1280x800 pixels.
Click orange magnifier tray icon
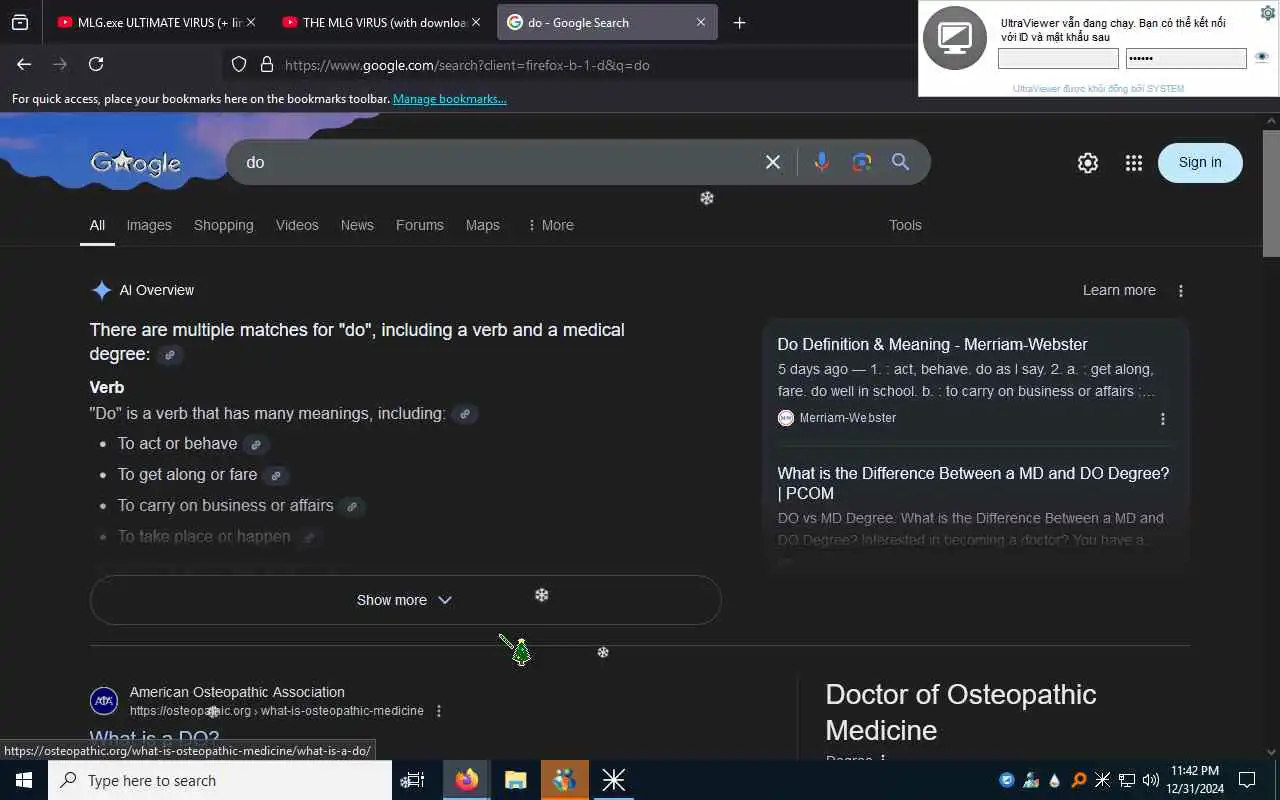tap(1078, 780)
